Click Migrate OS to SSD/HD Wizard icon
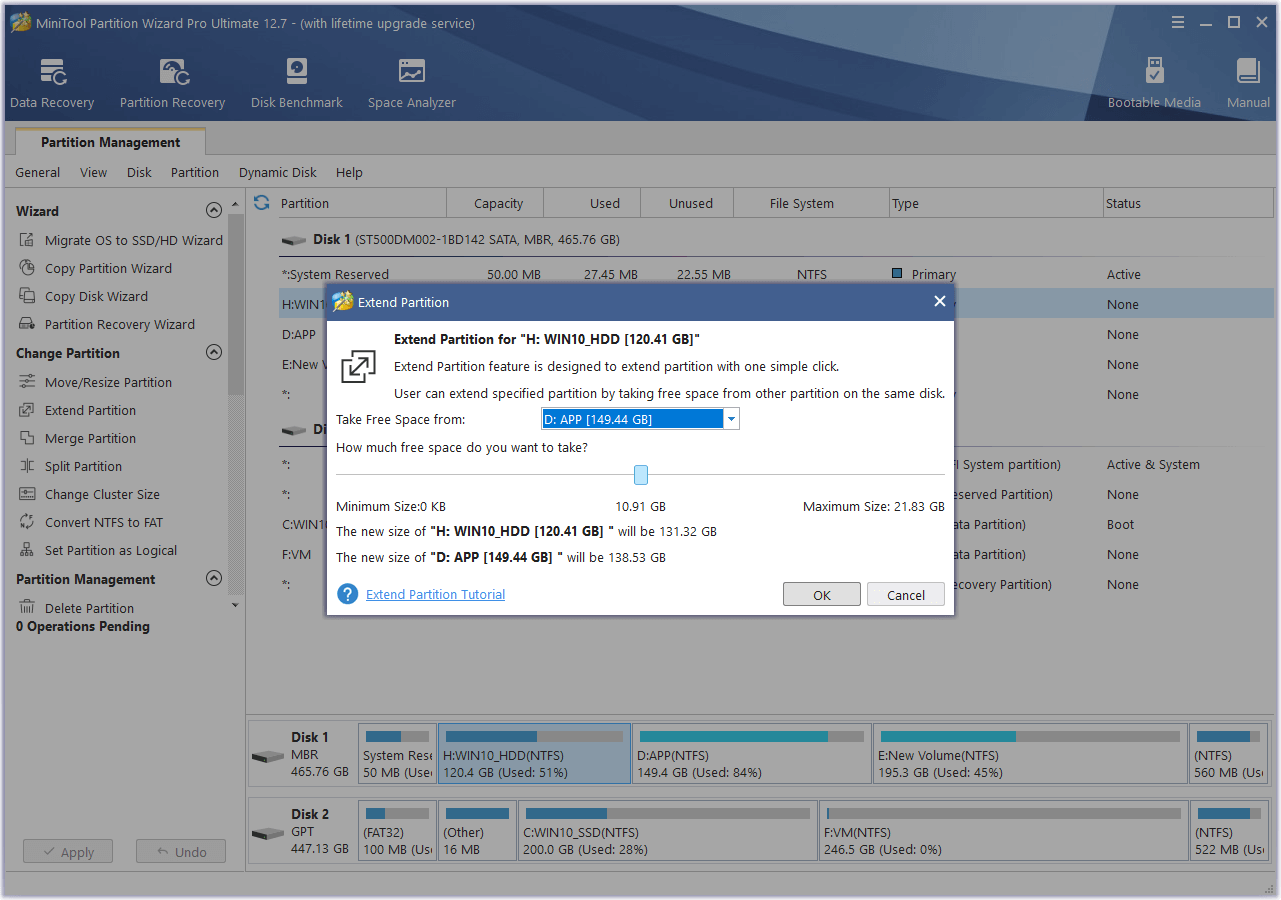 pos(27,240)
